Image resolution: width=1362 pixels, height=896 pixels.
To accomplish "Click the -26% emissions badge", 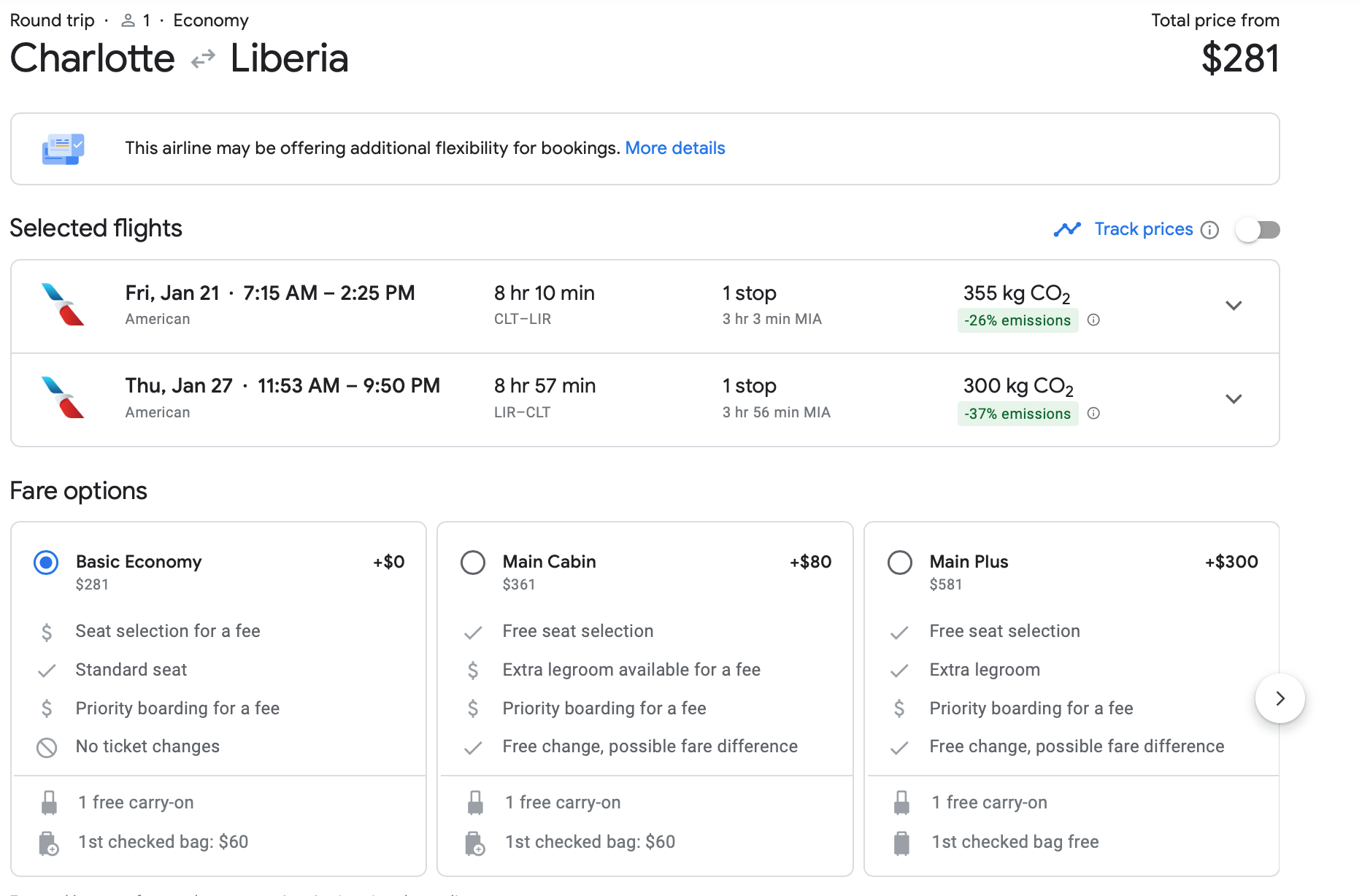I will coord(1017,320).
